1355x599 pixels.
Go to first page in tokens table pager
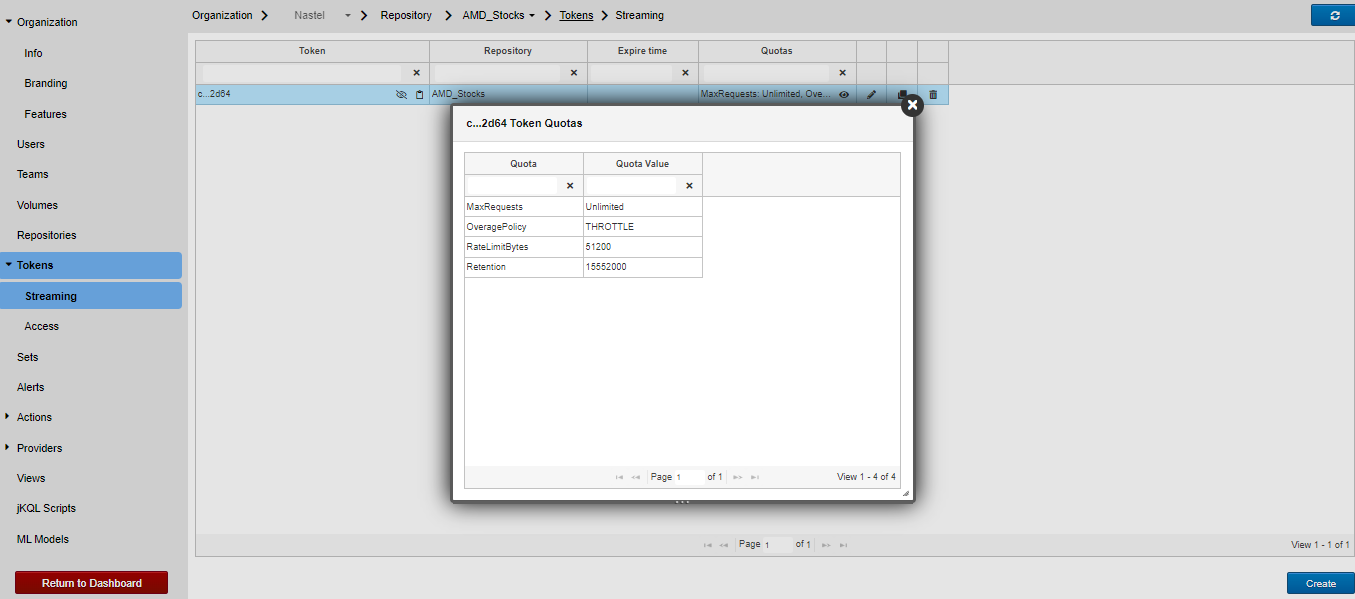(708, 545)
